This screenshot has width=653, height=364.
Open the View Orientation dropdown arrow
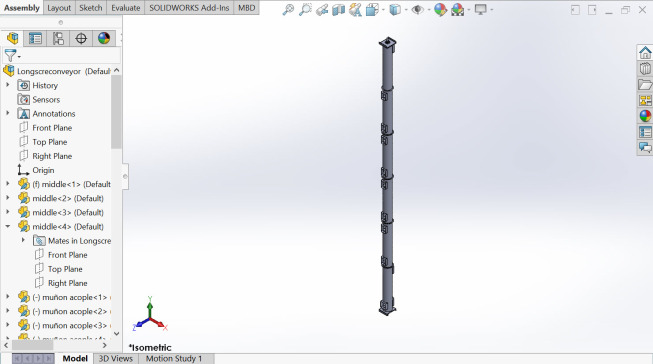pos(383,10)
